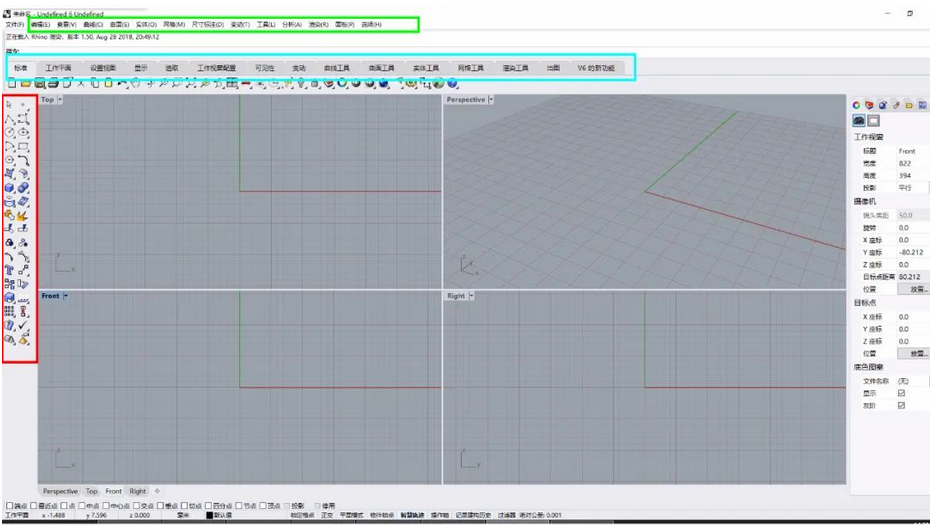Open the Top viewport title dropdown arrow
932x525 pixels.
point(60,100)
